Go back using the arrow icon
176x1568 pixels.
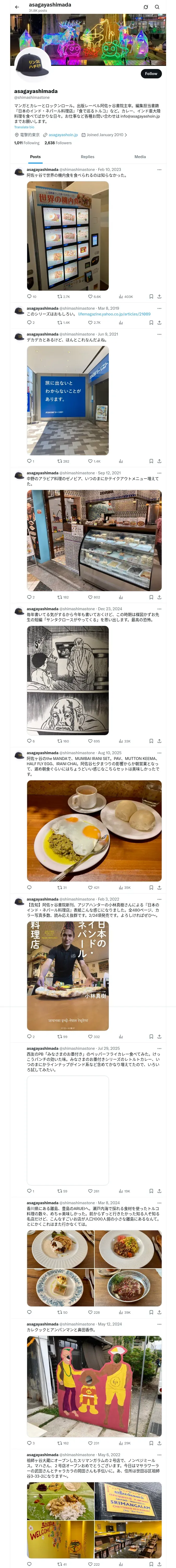(x=17, y=7)
